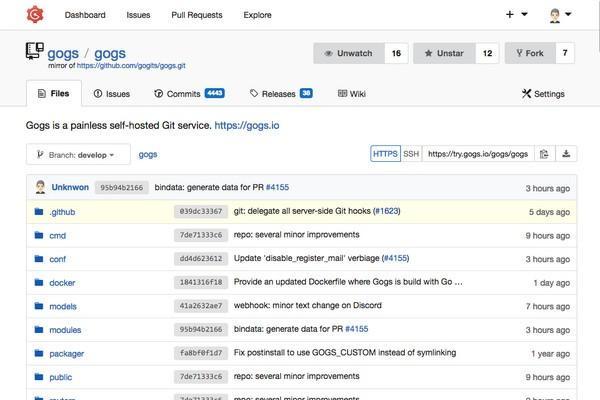Fork the repository
The image size is (600, 400).
pos(530,53)
